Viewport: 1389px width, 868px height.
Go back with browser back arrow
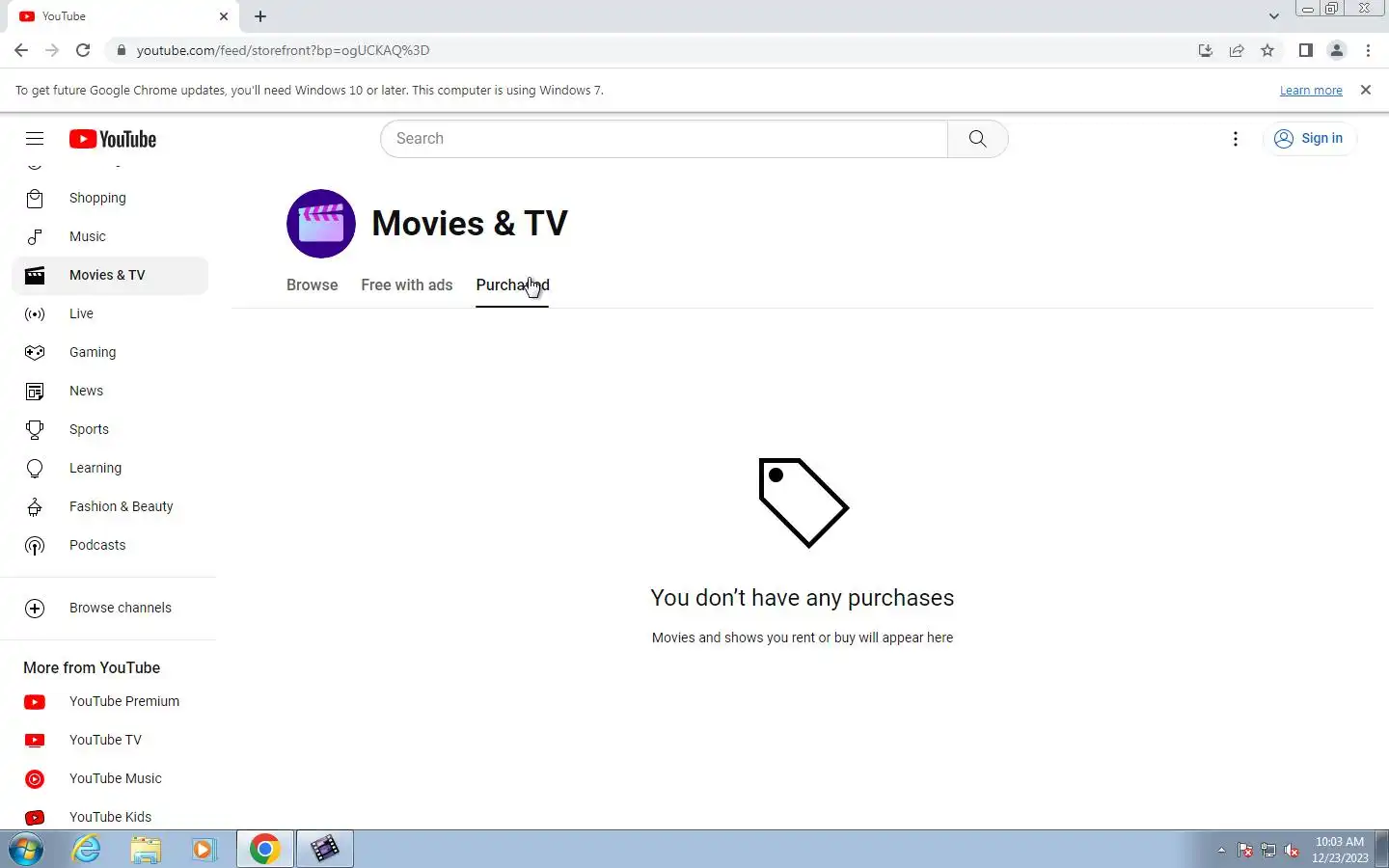coord(21,50)
